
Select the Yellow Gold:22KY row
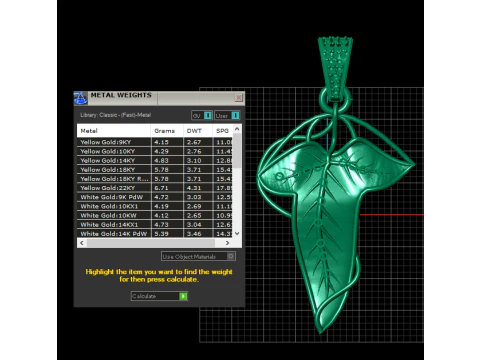pos(155,188)
